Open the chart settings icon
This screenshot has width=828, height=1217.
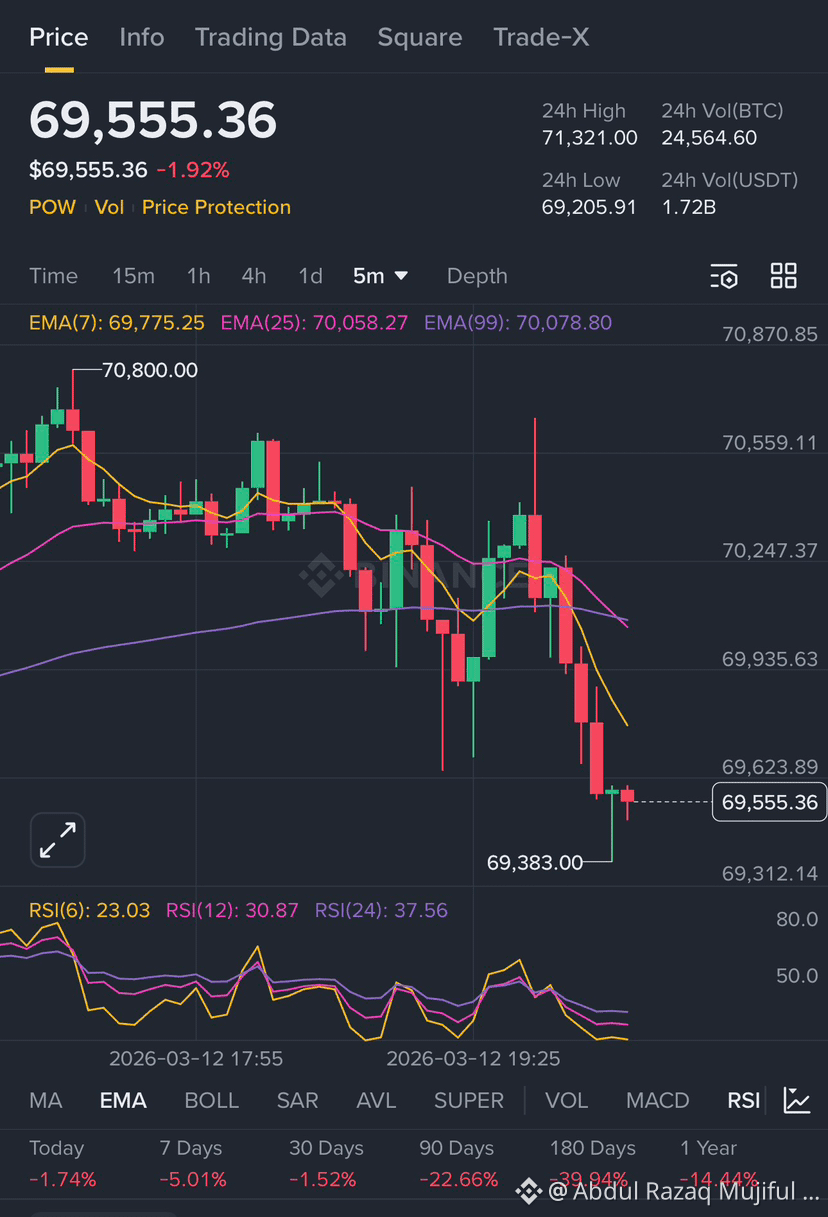724,277
